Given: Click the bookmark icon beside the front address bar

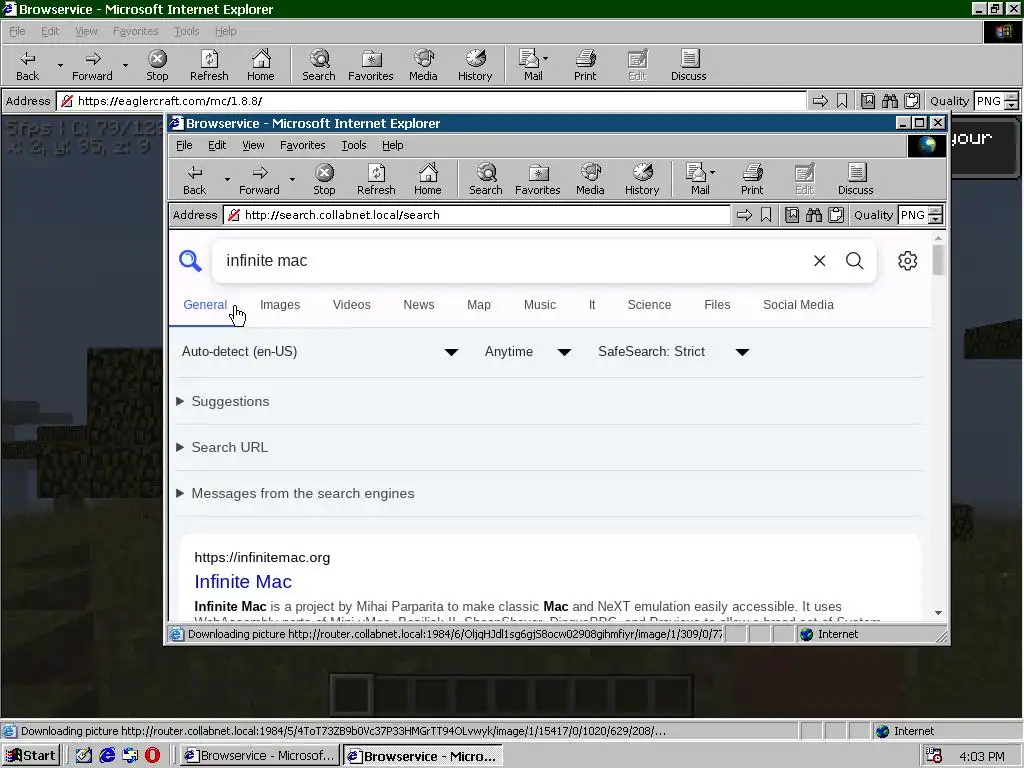Looking at the screenshot, I should tap(766, 215).
